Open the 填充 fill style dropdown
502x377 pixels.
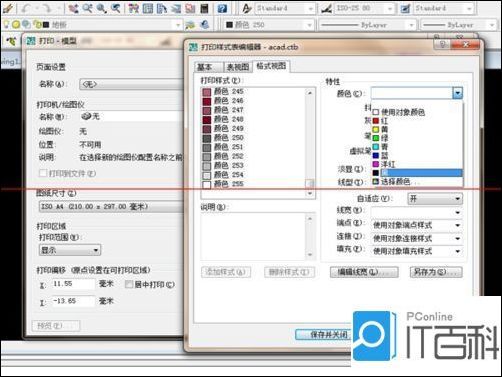tap(417, 251)
